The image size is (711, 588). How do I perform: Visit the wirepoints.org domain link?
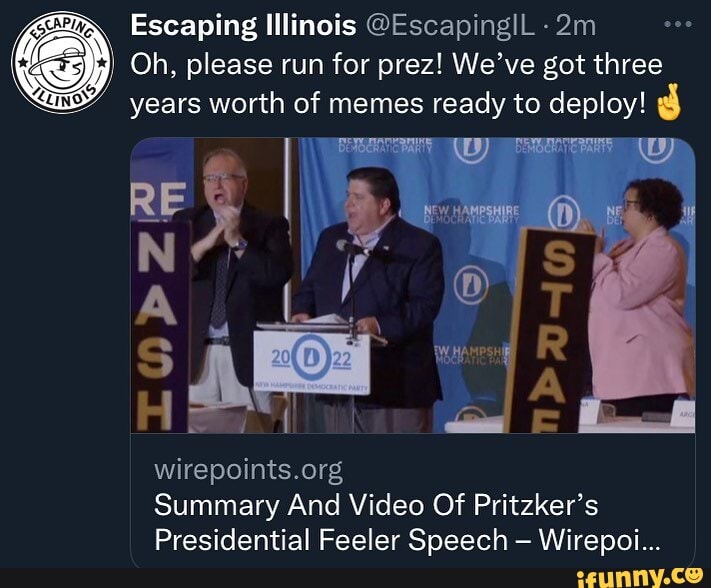click(248, 470)
